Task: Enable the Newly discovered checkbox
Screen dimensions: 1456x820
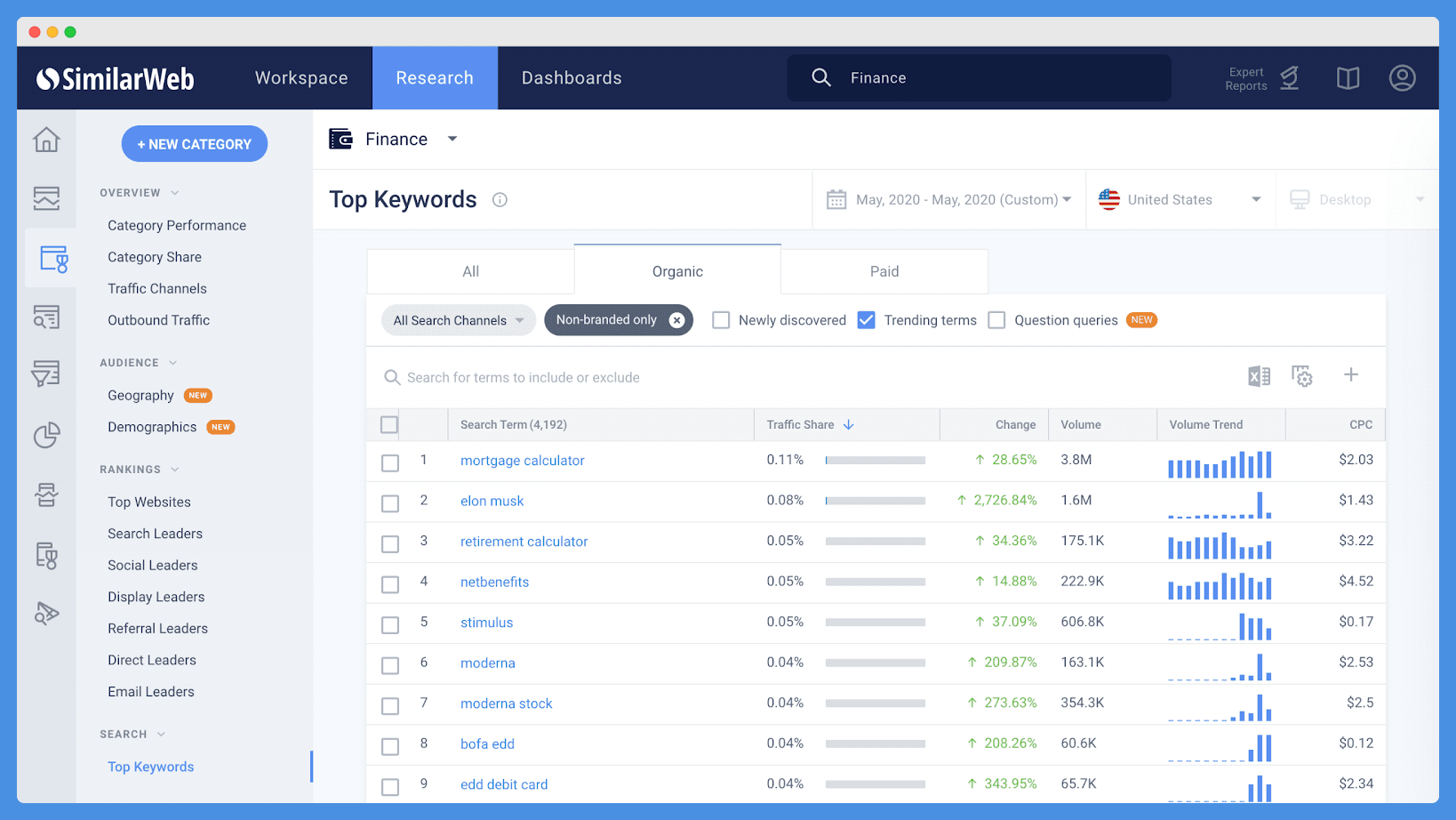Action: 721,320
